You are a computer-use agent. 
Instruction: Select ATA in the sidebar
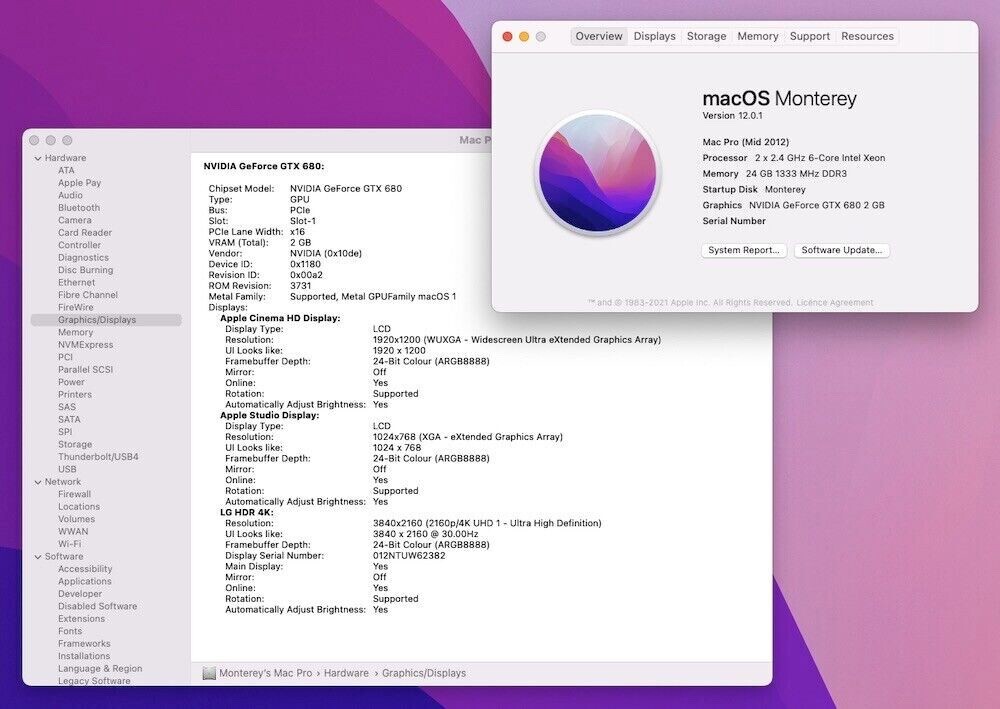coord(66,170)
